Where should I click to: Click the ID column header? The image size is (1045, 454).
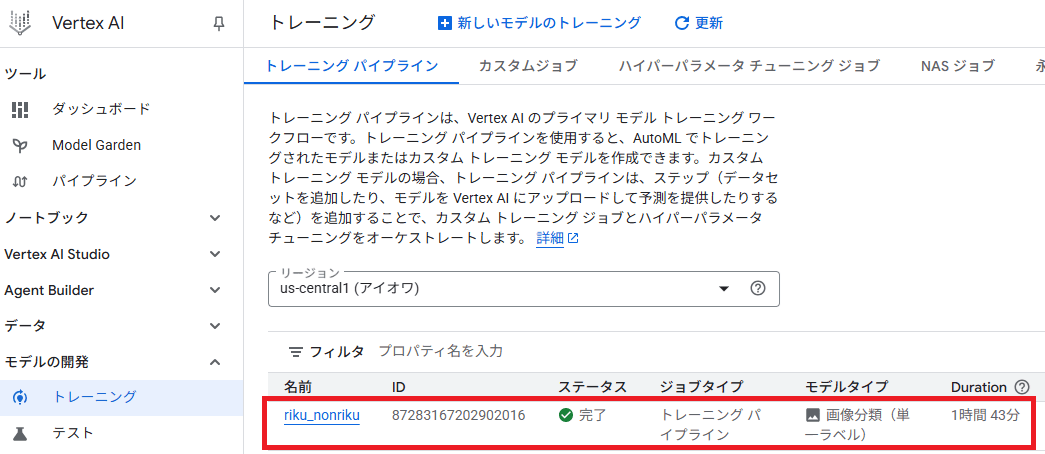pyautogui.click(x=399, y=387)
